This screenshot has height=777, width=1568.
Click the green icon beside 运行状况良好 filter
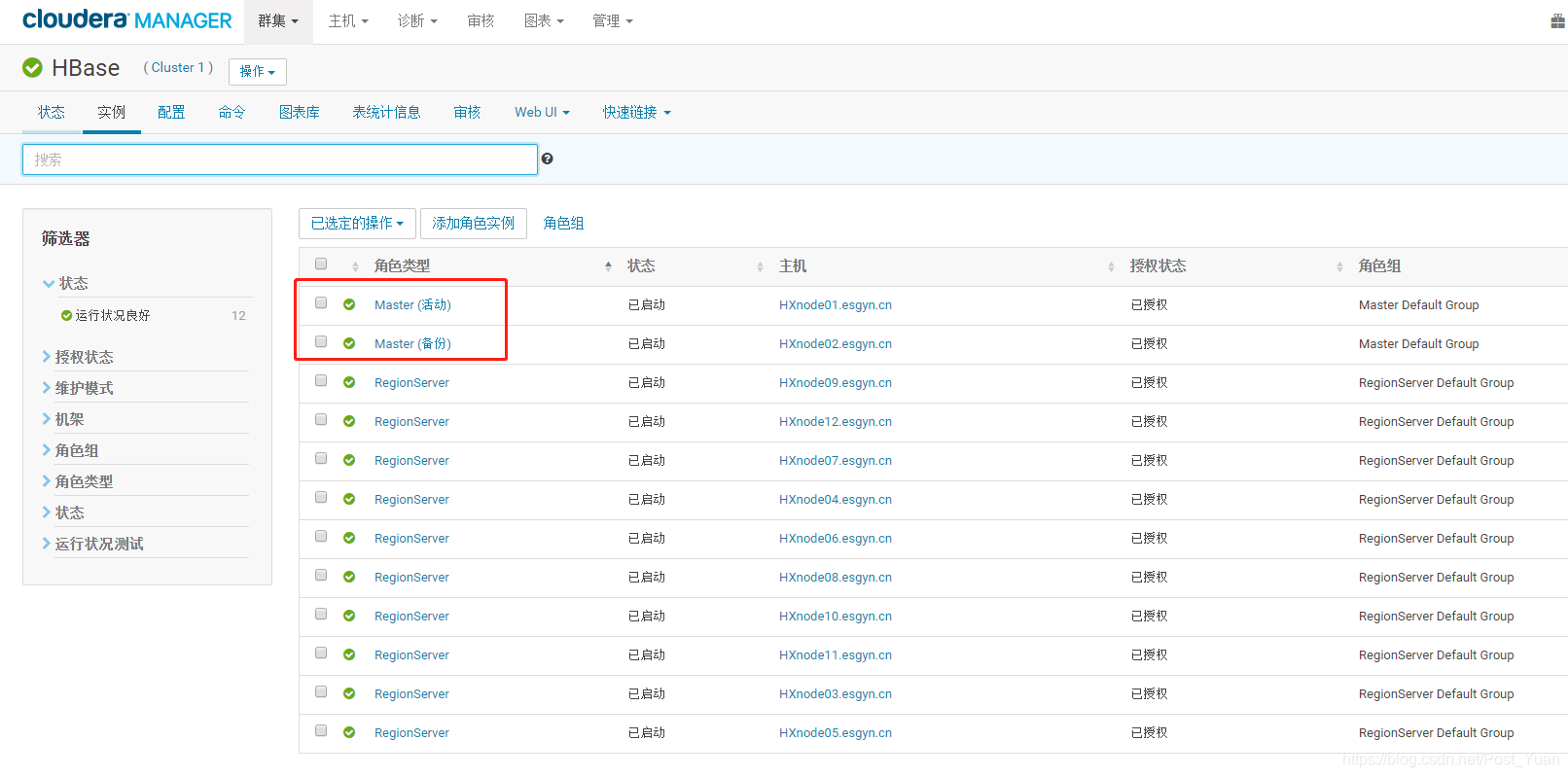[66, 315]
